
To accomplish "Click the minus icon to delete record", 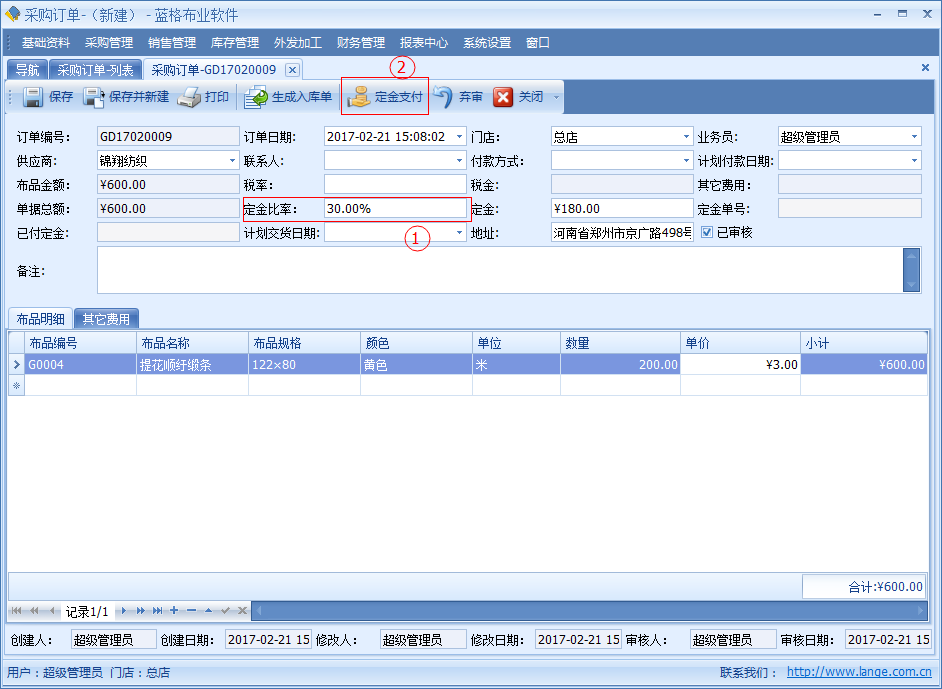I will pyautogui.click(x=191, y=610).
